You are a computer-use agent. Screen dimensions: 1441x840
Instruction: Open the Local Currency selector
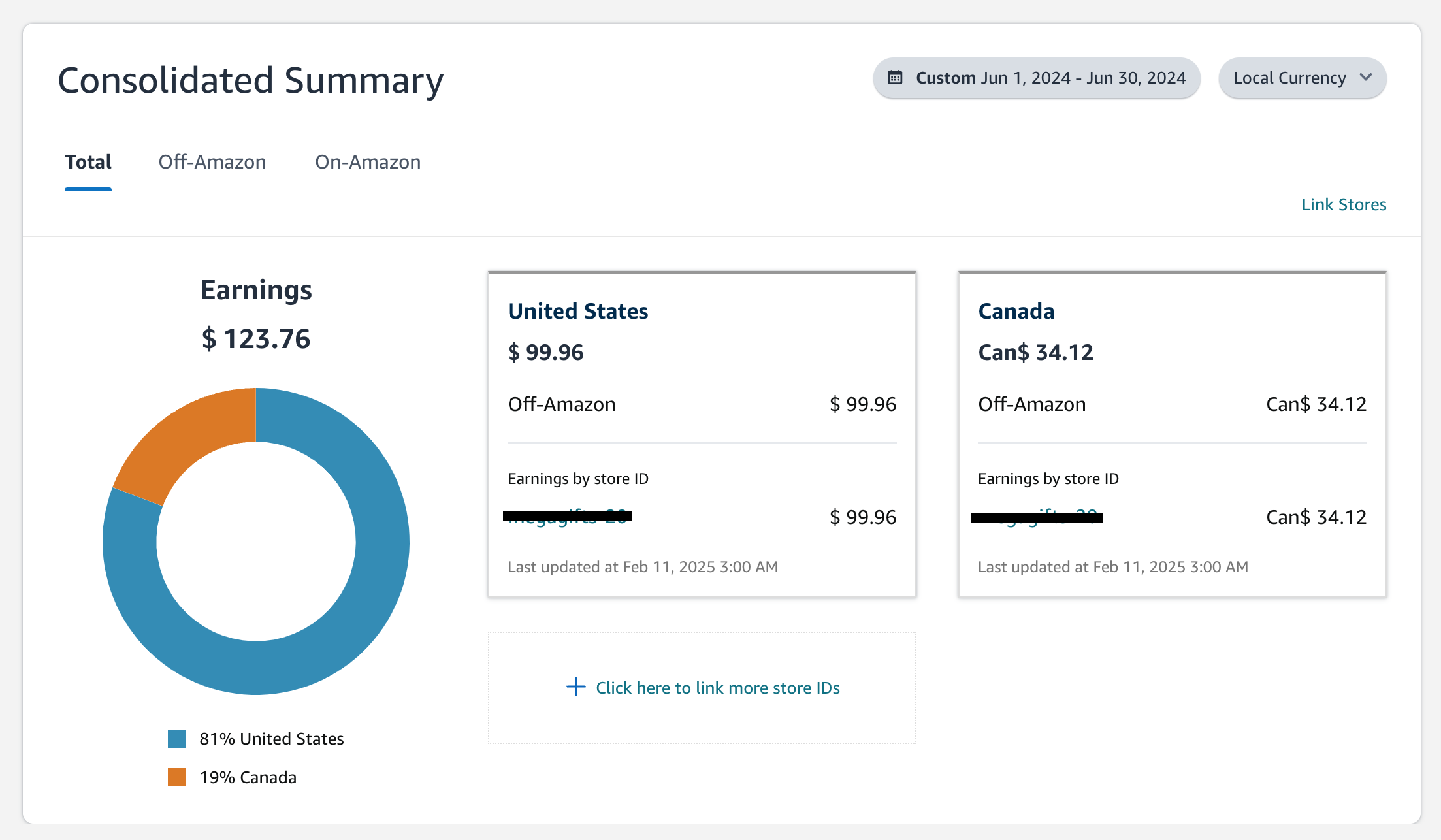pos(1289,78)
